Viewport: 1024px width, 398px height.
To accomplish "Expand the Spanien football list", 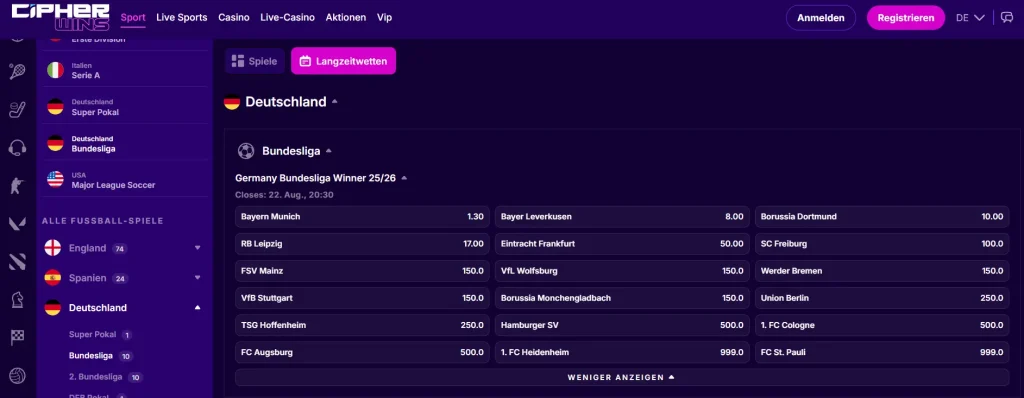I will coord(197,278).
